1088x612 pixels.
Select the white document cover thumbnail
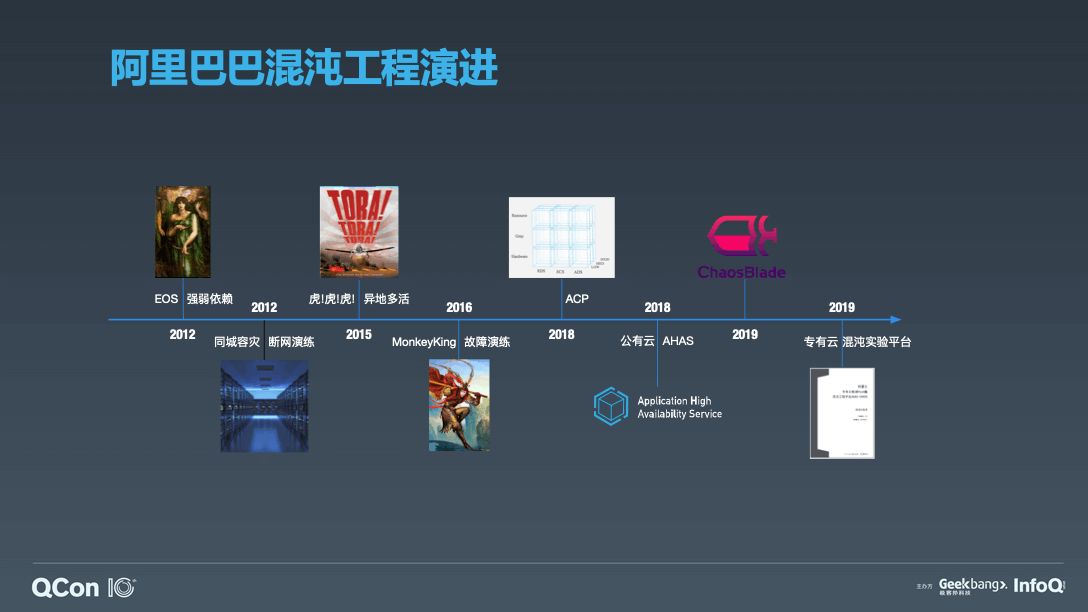coord(842,413)
